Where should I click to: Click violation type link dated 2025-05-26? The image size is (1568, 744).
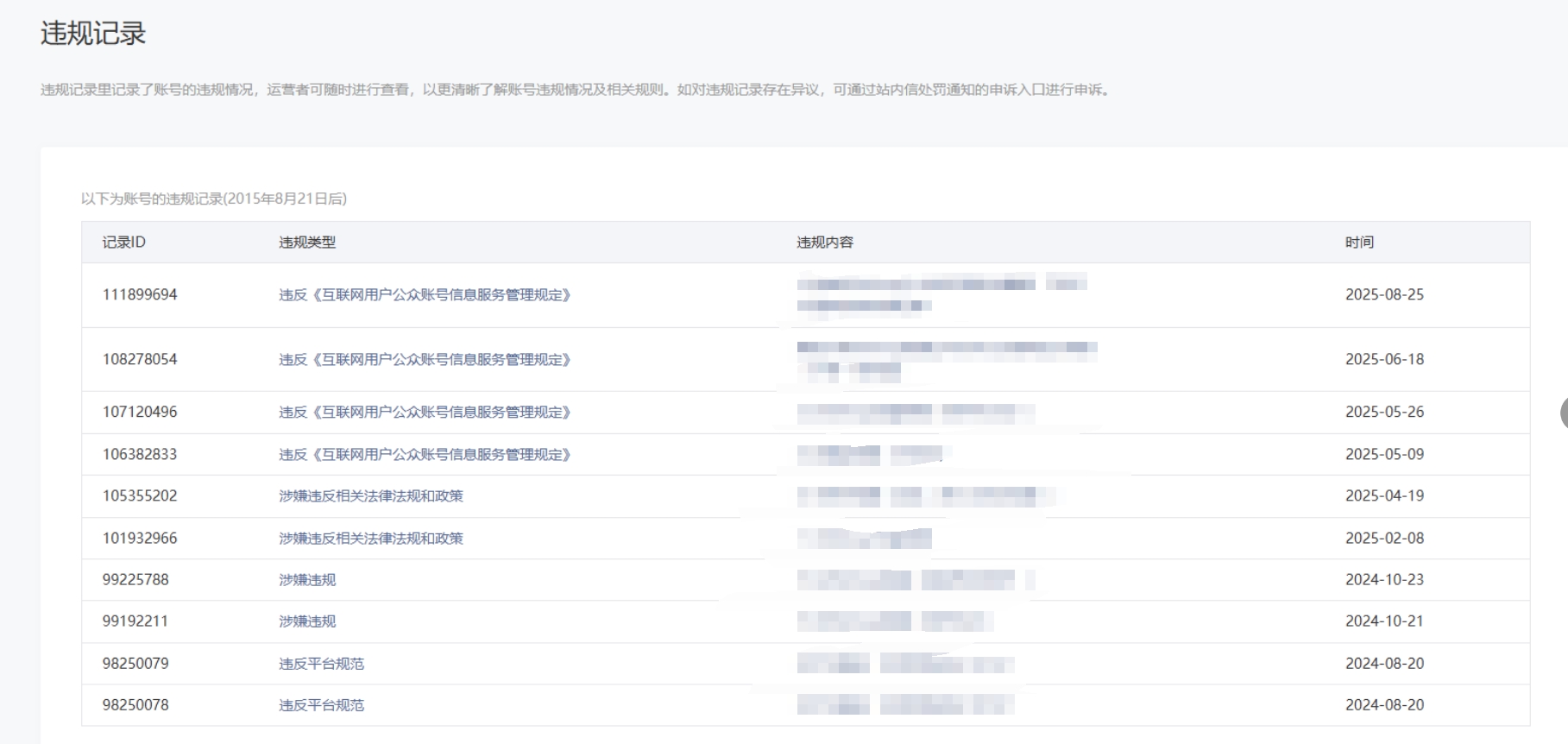tap(424, 413)
